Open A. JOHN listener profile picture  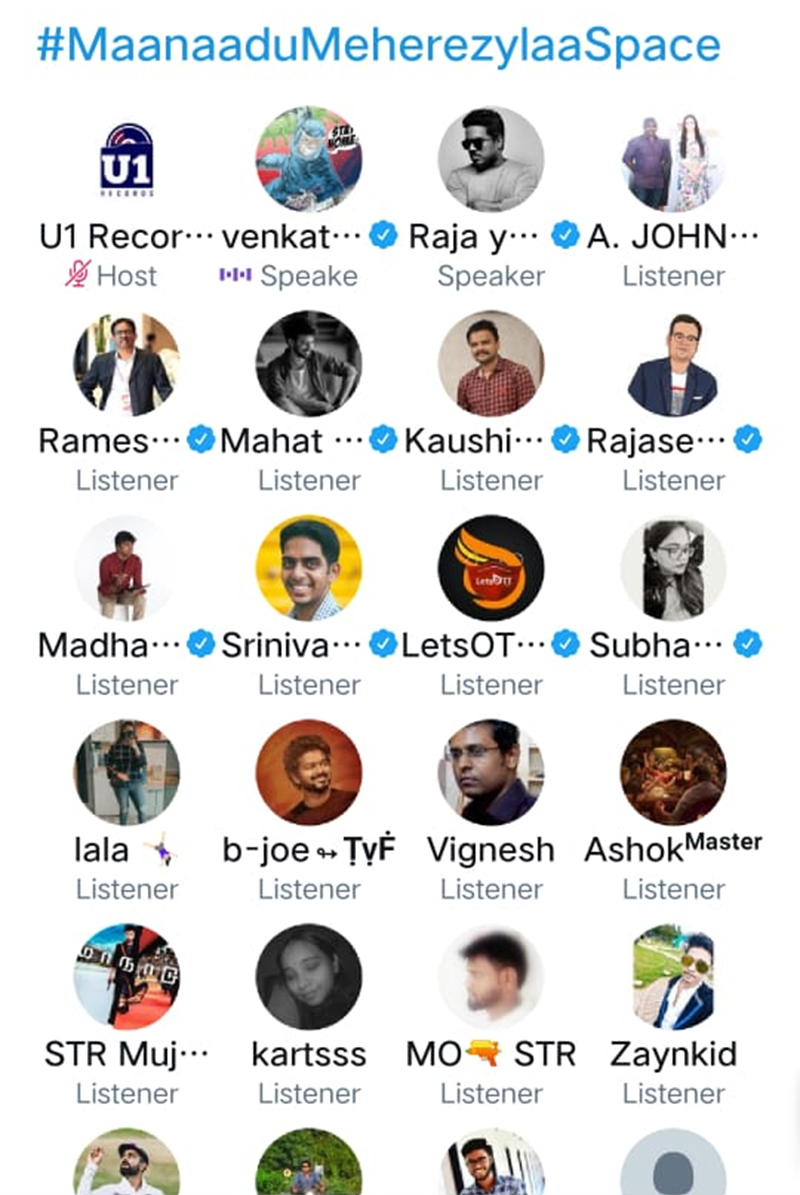pos(674,159)
